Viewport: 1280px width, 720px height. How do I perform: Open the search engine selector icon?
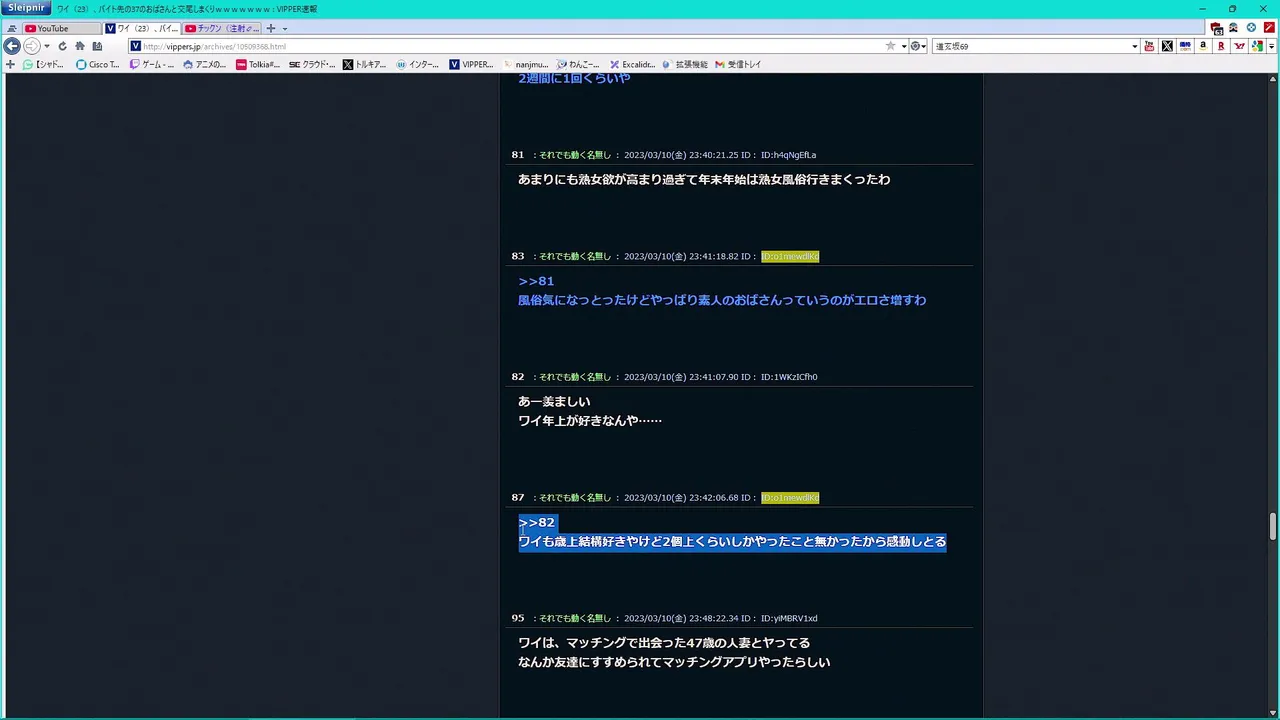click(916, 46)
